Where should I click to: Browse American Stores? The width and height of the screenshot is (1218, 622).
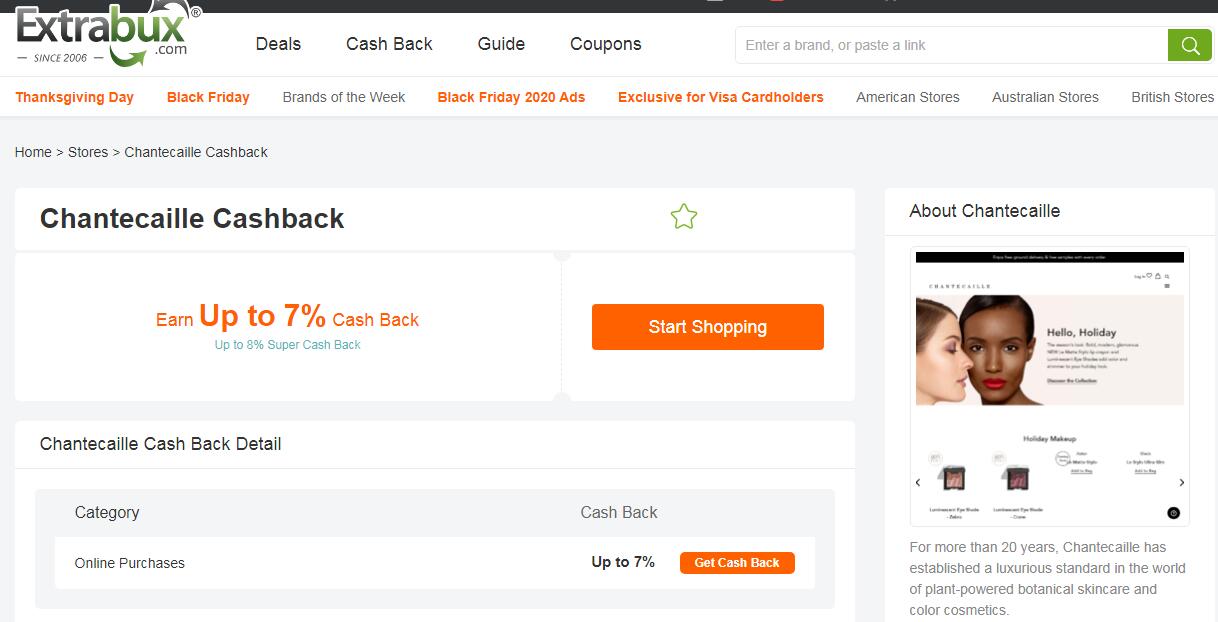point(907,97)
